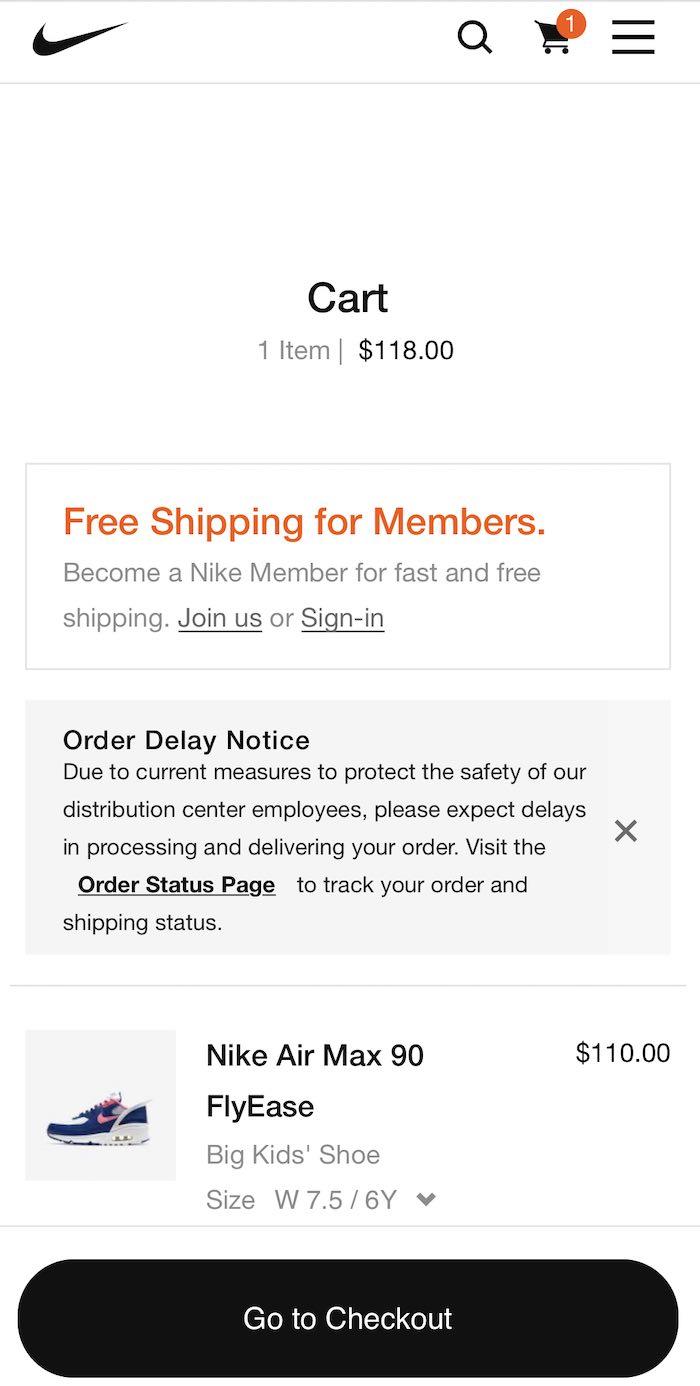Dismiss the Order Delay Notice
This screenshot has height=1386, width=700.
point(626,831)
